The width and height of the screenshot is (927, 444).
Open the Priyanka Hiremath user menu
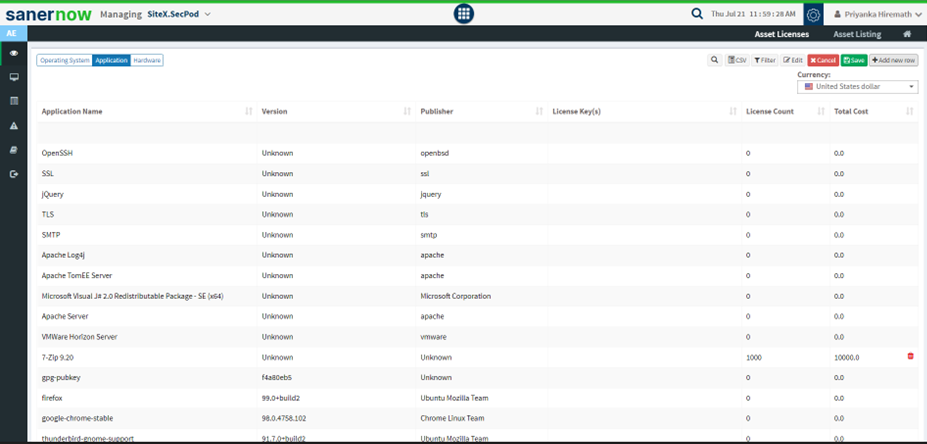click(x=877, y=14)
